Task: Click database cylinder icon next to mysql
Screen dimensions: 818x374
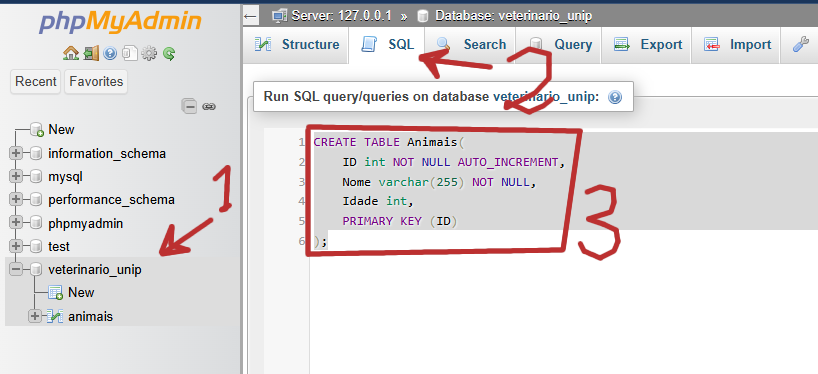Action: [35, 176]
